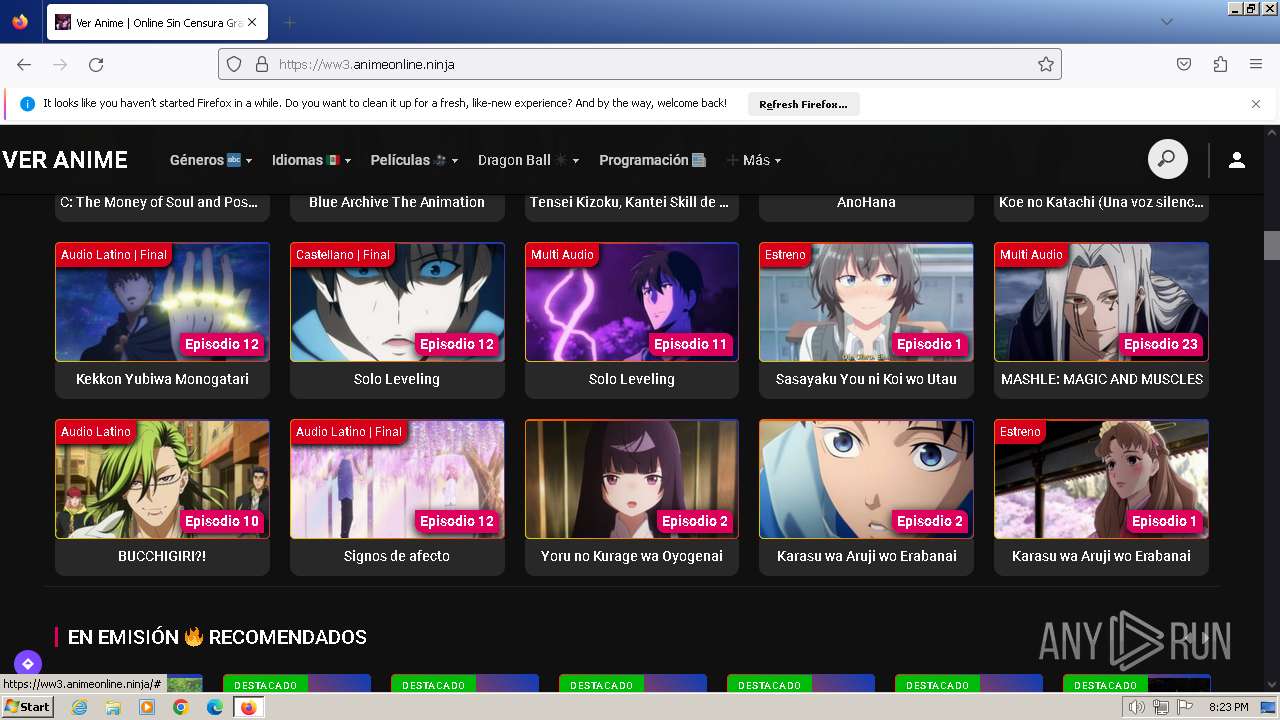Image resolution: width=1280 pixels, height=720 pixels.
Task: Open Karasu wa Aruji Estreno Episodio 1 thumbnail
Action: click(1101, 479)
